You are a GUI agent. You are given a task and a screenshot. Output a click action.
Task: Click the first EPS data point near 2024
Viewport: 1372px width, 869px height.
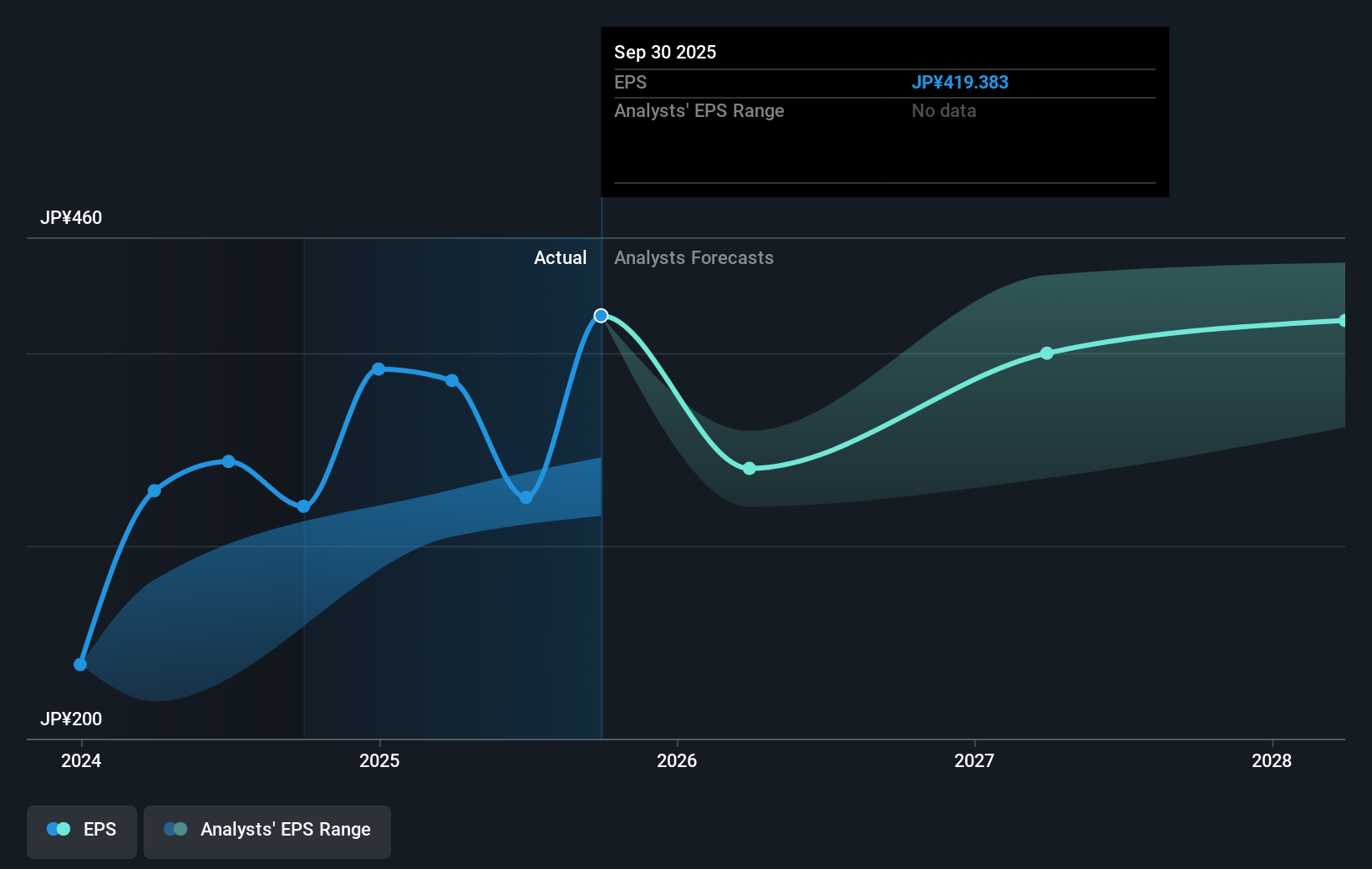[80, 663]
